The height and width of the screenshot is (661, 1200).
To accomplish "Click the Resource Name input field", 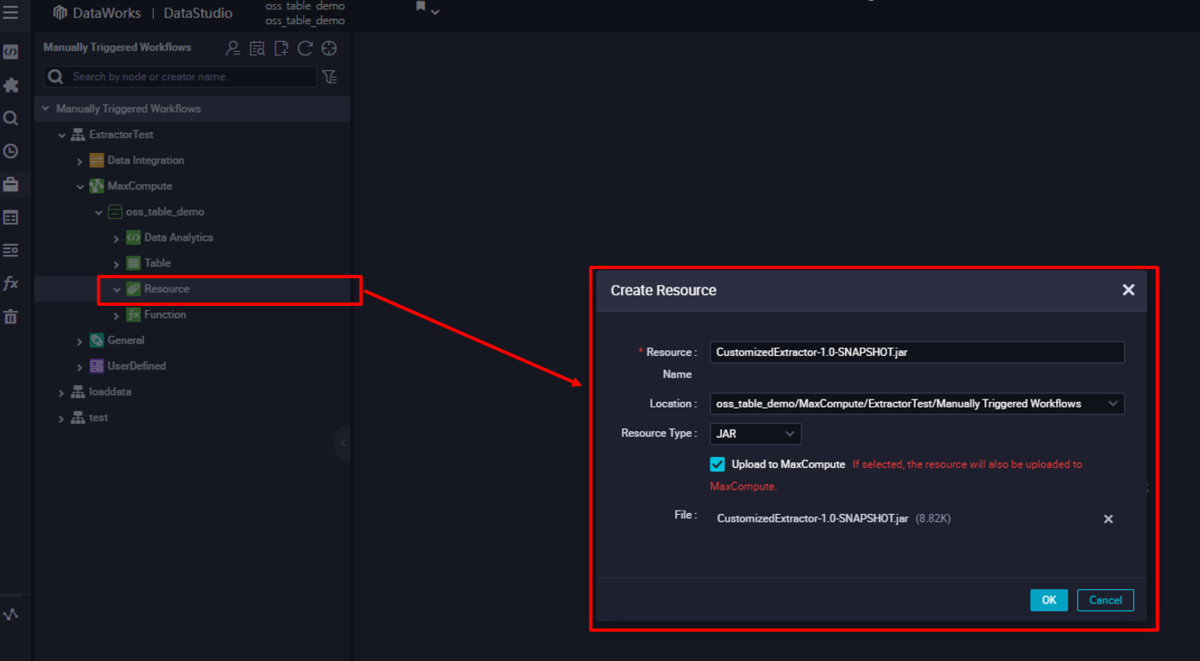I will click(x=917, y=352).
